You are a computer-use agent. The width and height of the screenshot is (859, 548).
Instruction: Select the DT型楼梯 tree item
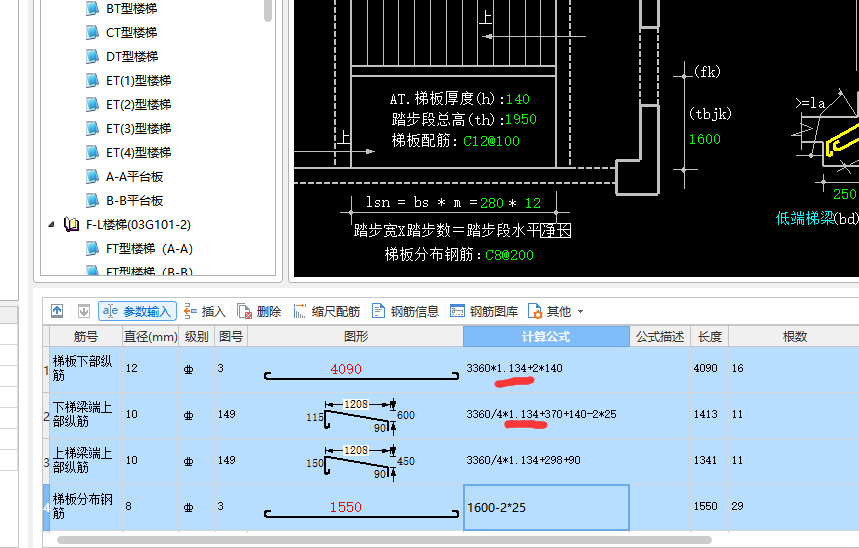(132, 57)
